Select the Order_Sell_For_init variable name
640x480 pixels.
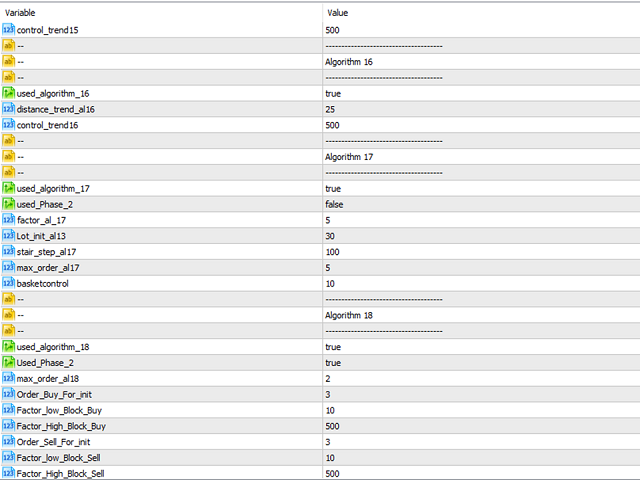coord(53,442)
